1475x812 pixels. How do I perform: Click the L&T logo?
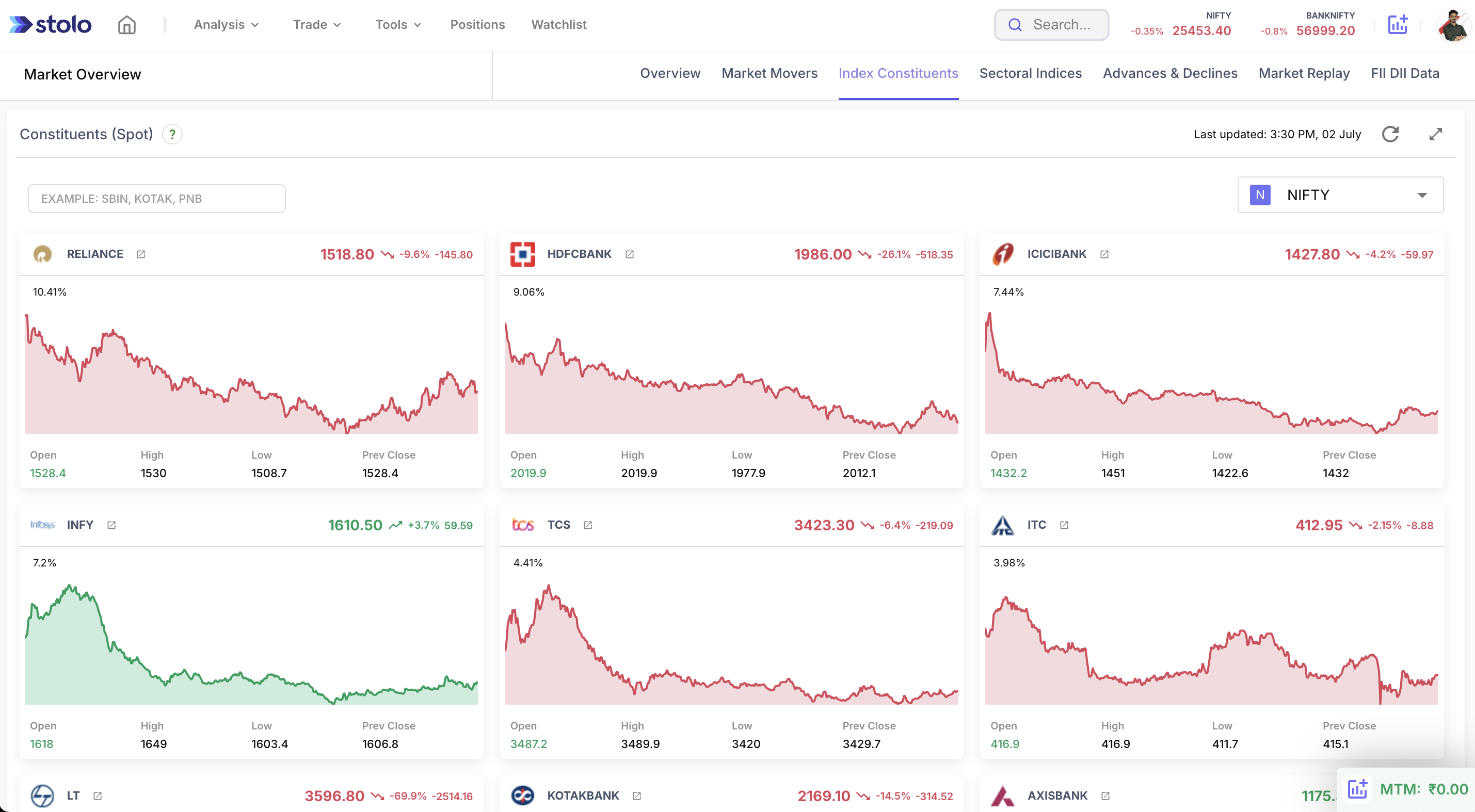coord(42,796)
